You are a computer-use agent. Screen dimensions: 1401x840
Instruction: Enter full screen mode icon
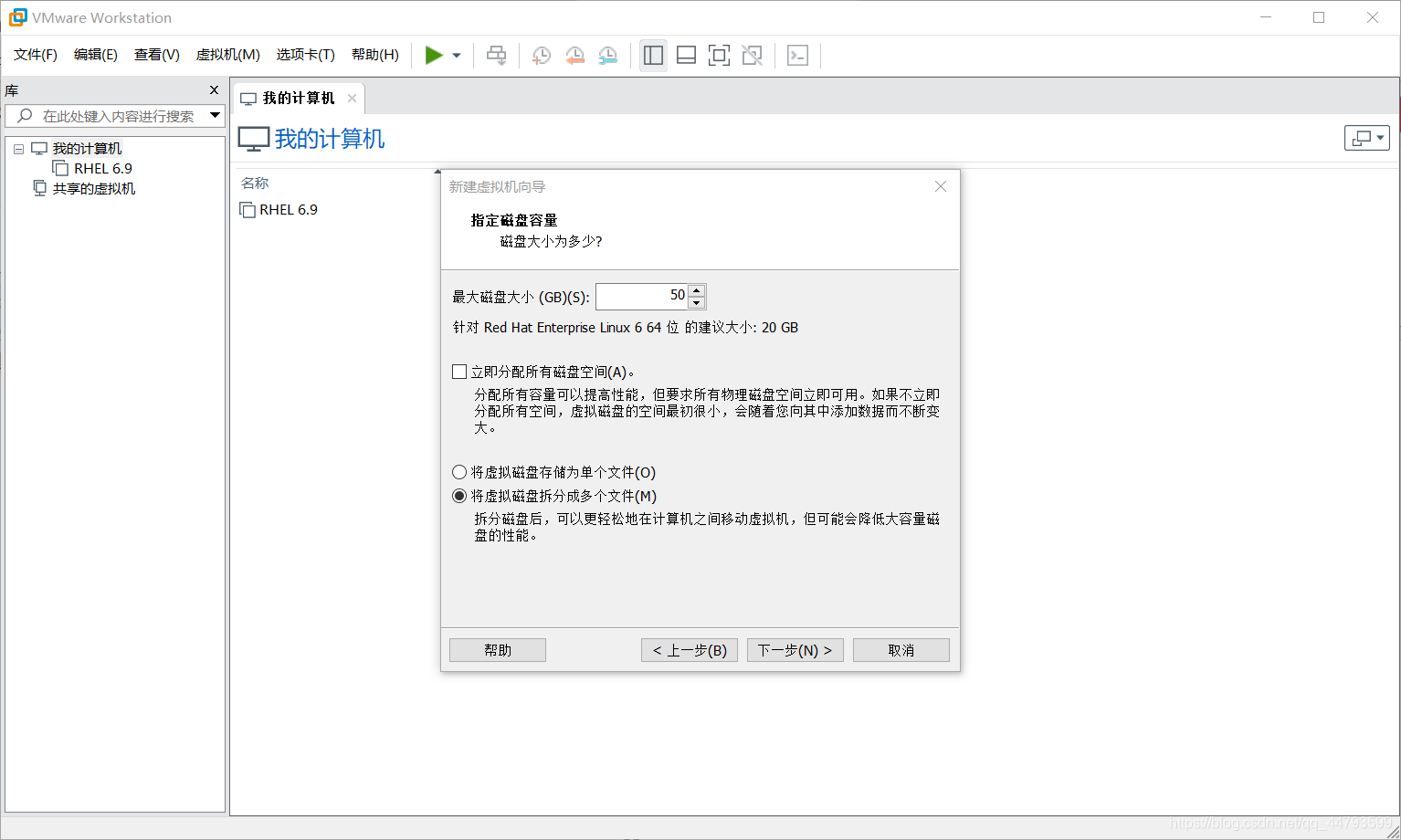click(x=719, y=55)
